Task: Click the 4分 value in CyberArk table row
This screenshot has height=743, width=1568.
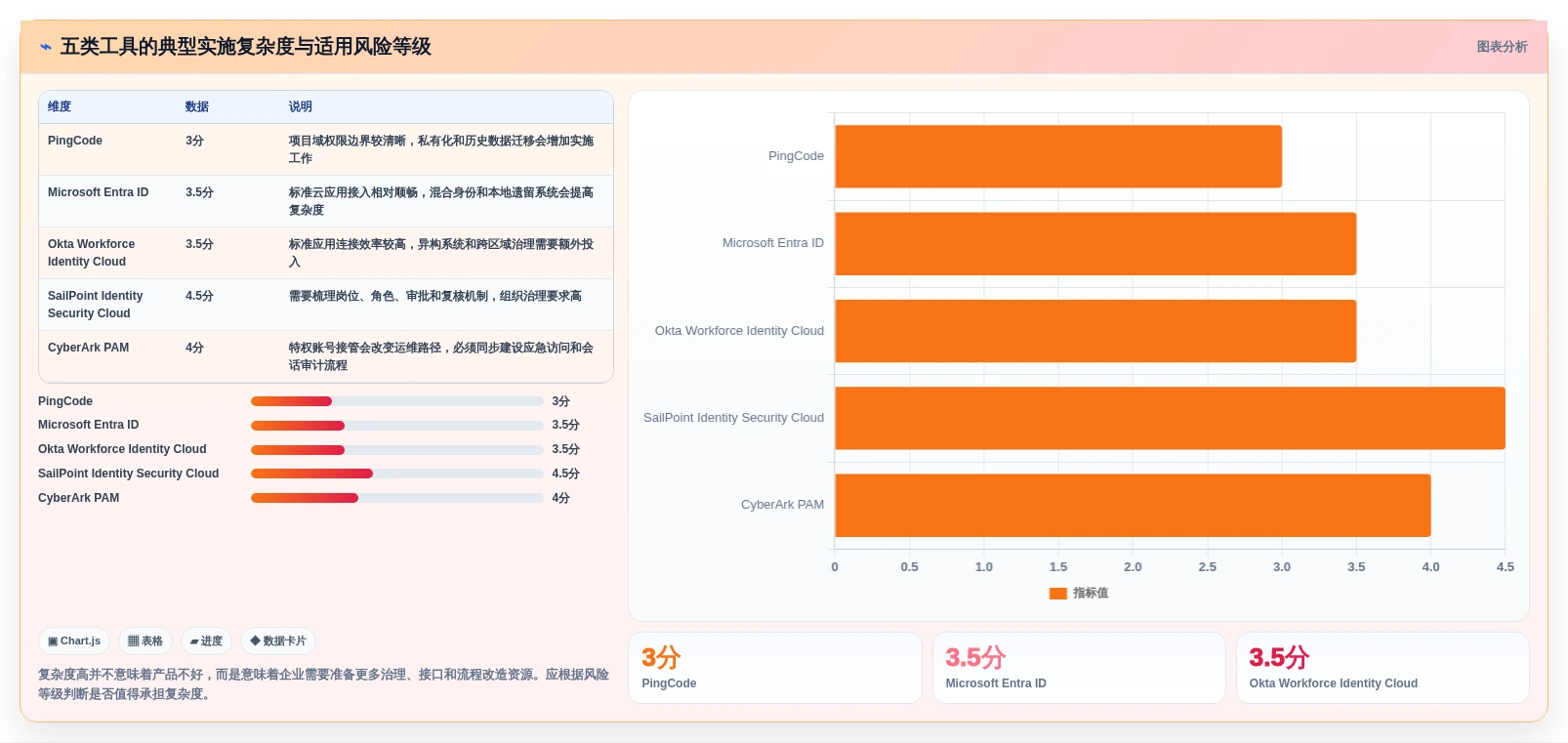Action: click(194, 348)
